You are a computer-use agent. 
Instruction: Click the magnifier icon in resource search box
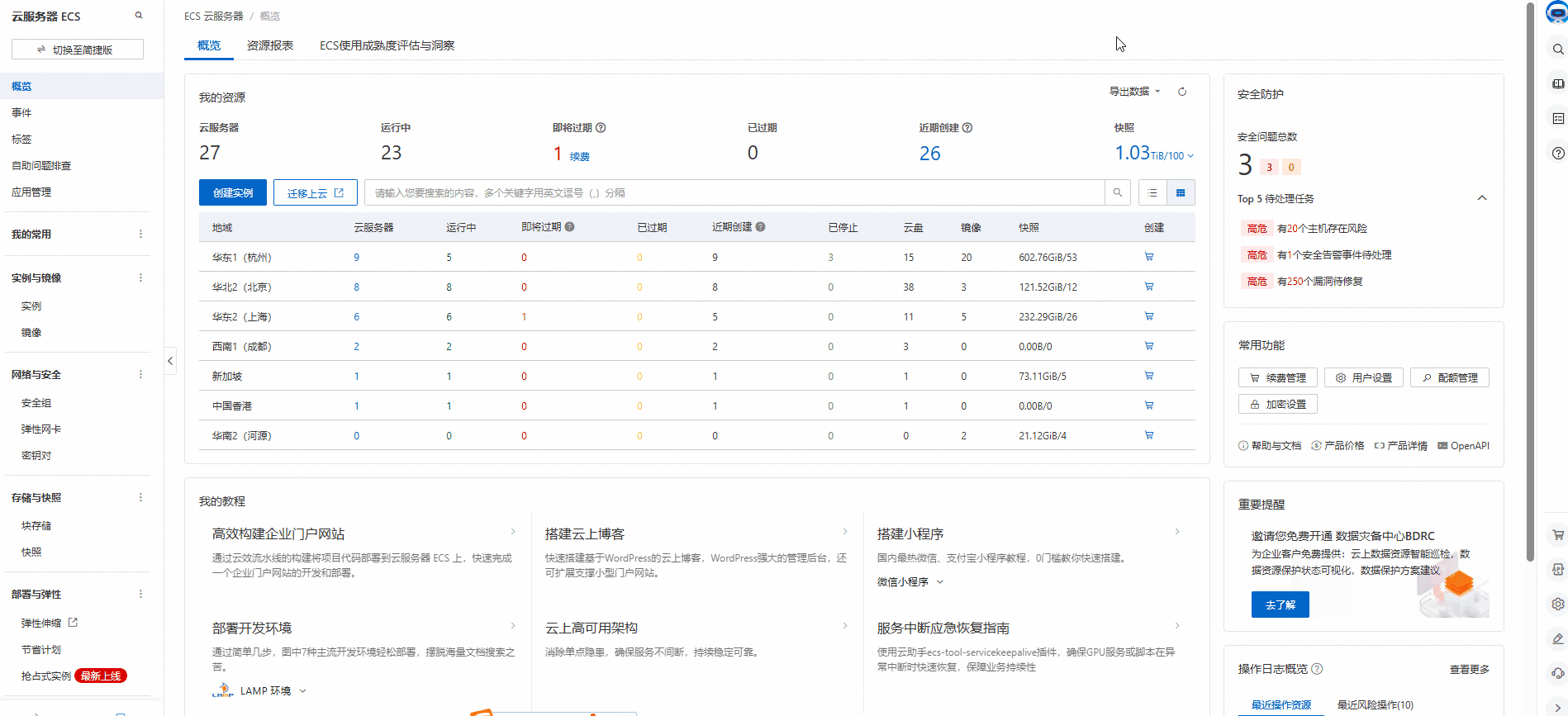[1118, 192]
